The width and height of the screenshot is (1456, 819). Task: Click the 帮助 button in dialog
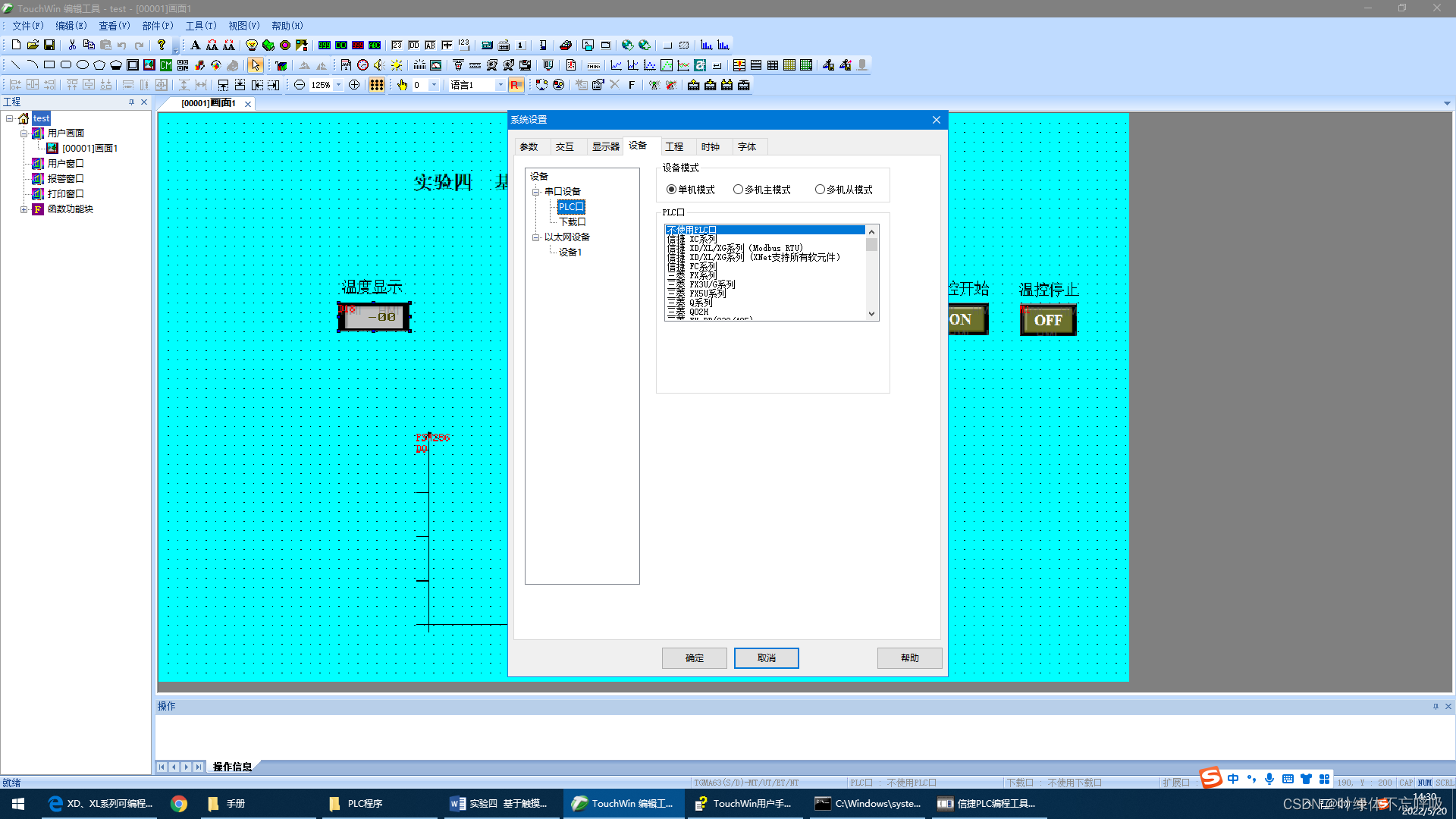pos(909,658)
